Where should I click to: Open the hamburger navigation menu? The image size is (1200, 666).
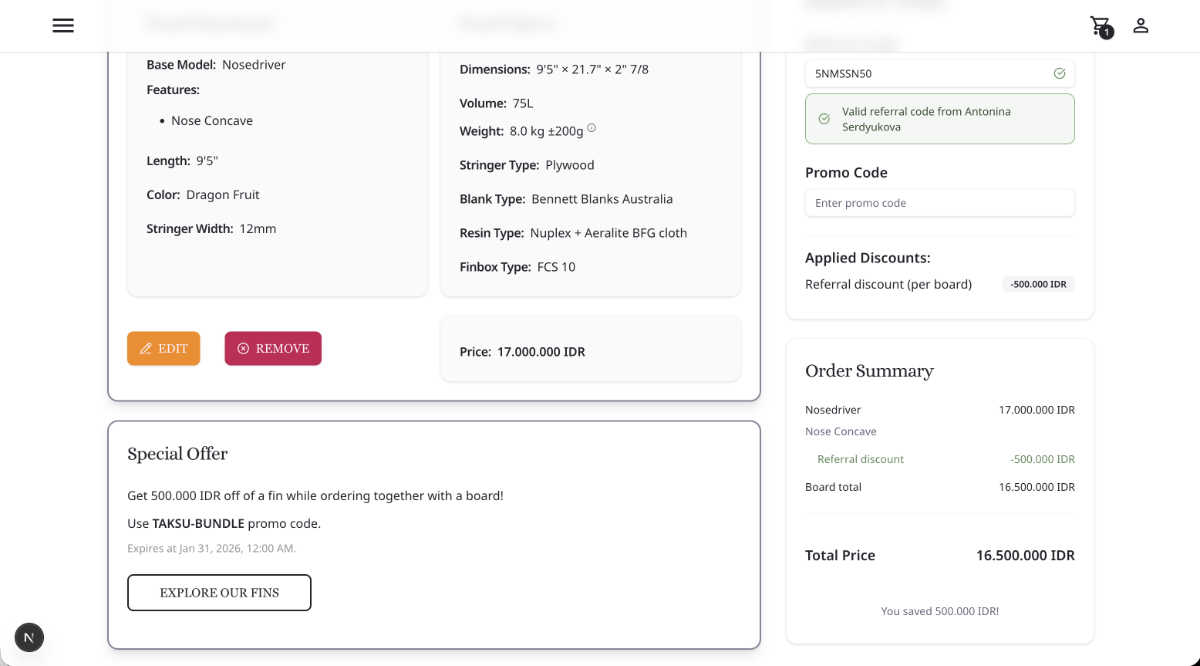pyautogui.click(x=63, y=25)
